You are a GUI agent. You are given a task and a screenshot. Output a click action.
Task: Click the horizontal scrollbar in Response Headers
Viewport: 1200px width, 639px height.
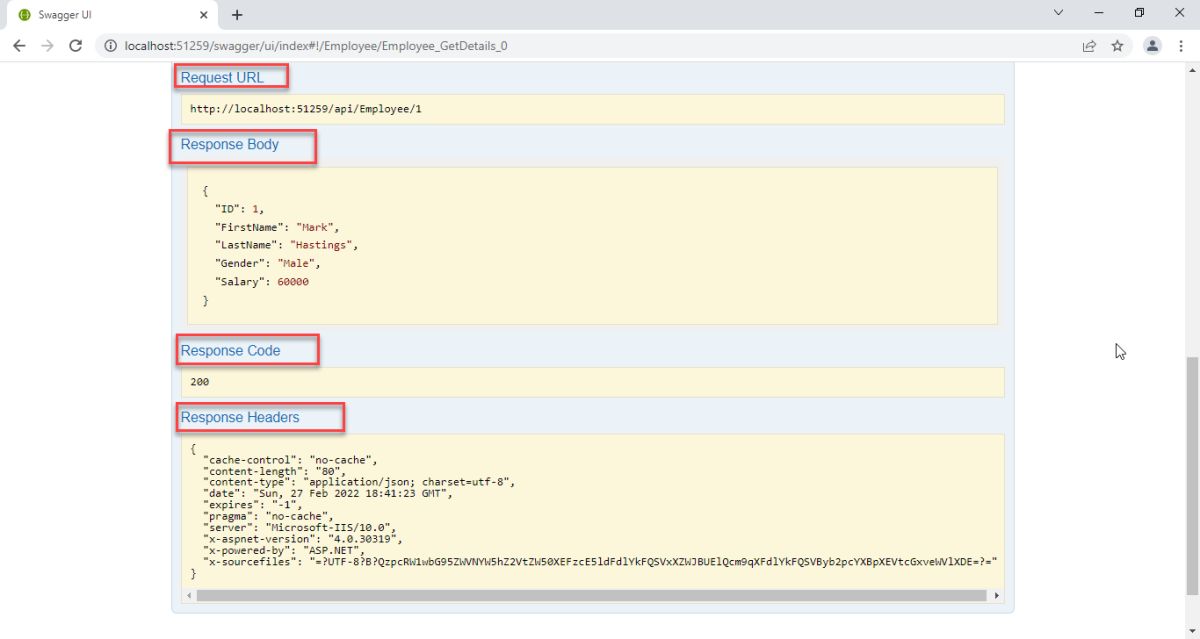[592, 595]
